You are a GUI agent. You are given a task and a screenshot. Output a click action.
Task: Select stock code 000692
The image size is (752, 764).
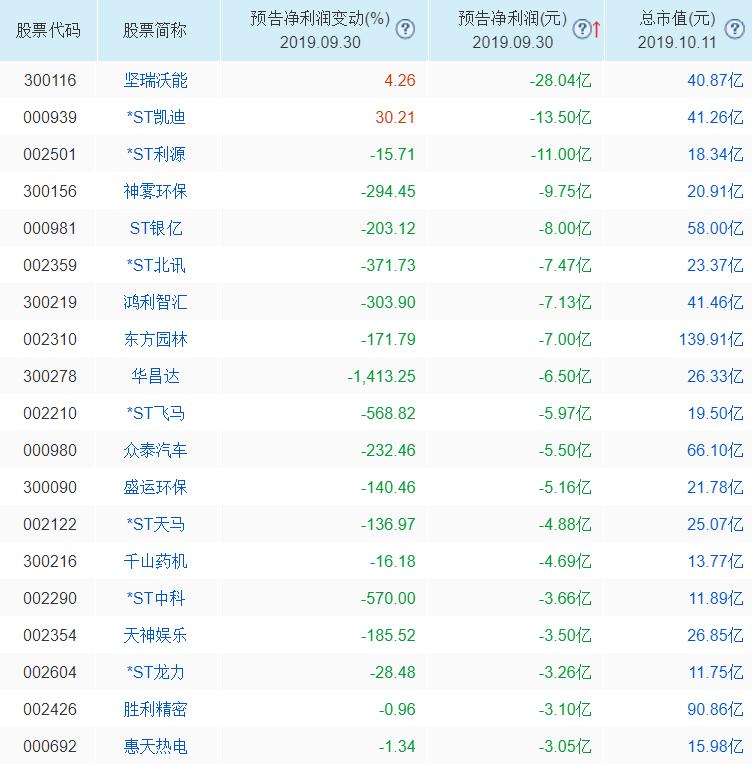pos(50,746)
